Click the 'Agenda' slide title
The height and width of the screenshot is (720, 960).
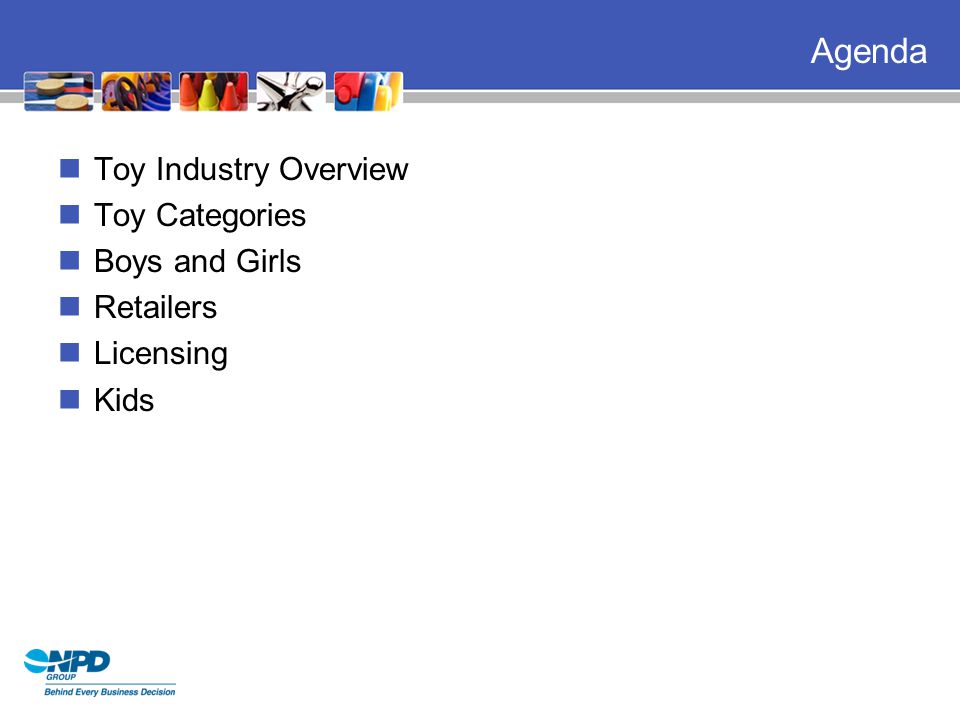click(x=868, y=52)
